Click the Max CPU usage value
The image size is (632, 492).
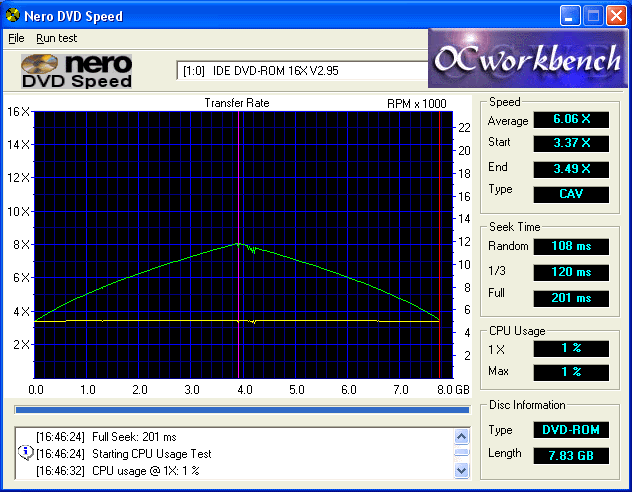coord(571,372)
